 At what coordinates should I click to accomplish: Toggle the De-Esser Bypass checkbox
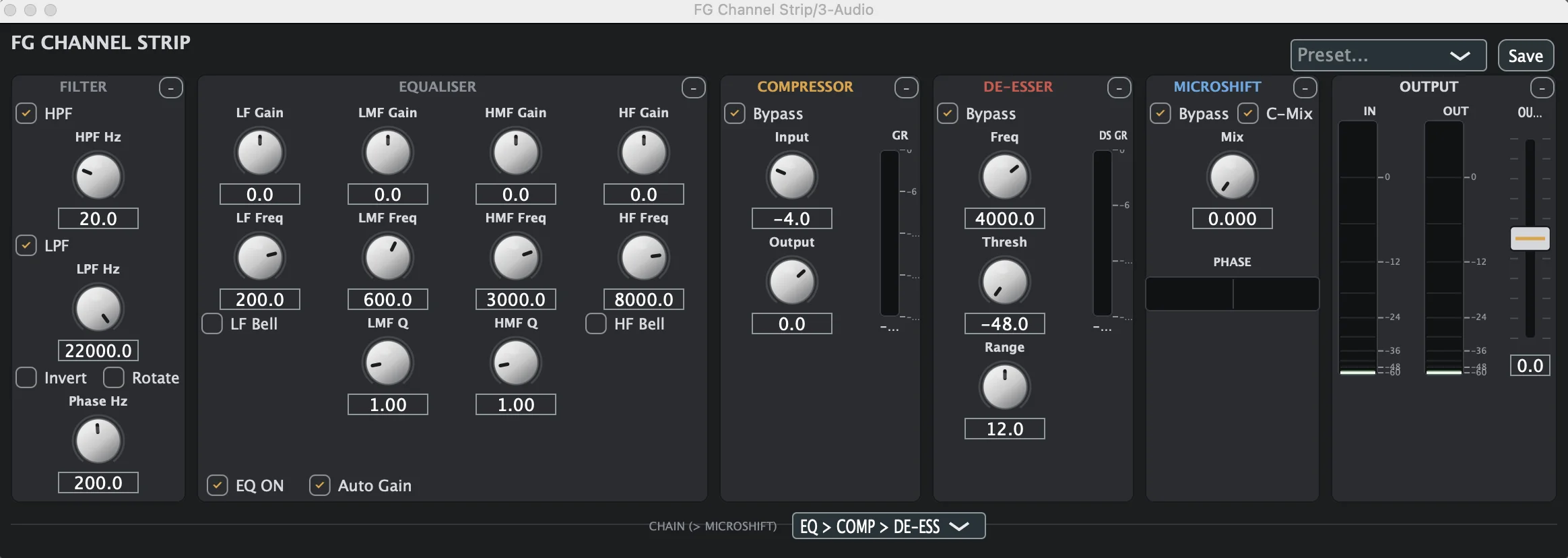tap(948, 113)
